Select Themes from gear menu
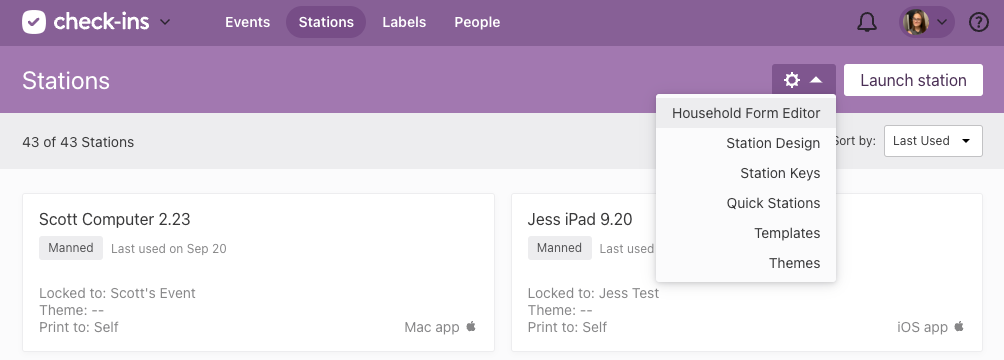 click(746, 263)
